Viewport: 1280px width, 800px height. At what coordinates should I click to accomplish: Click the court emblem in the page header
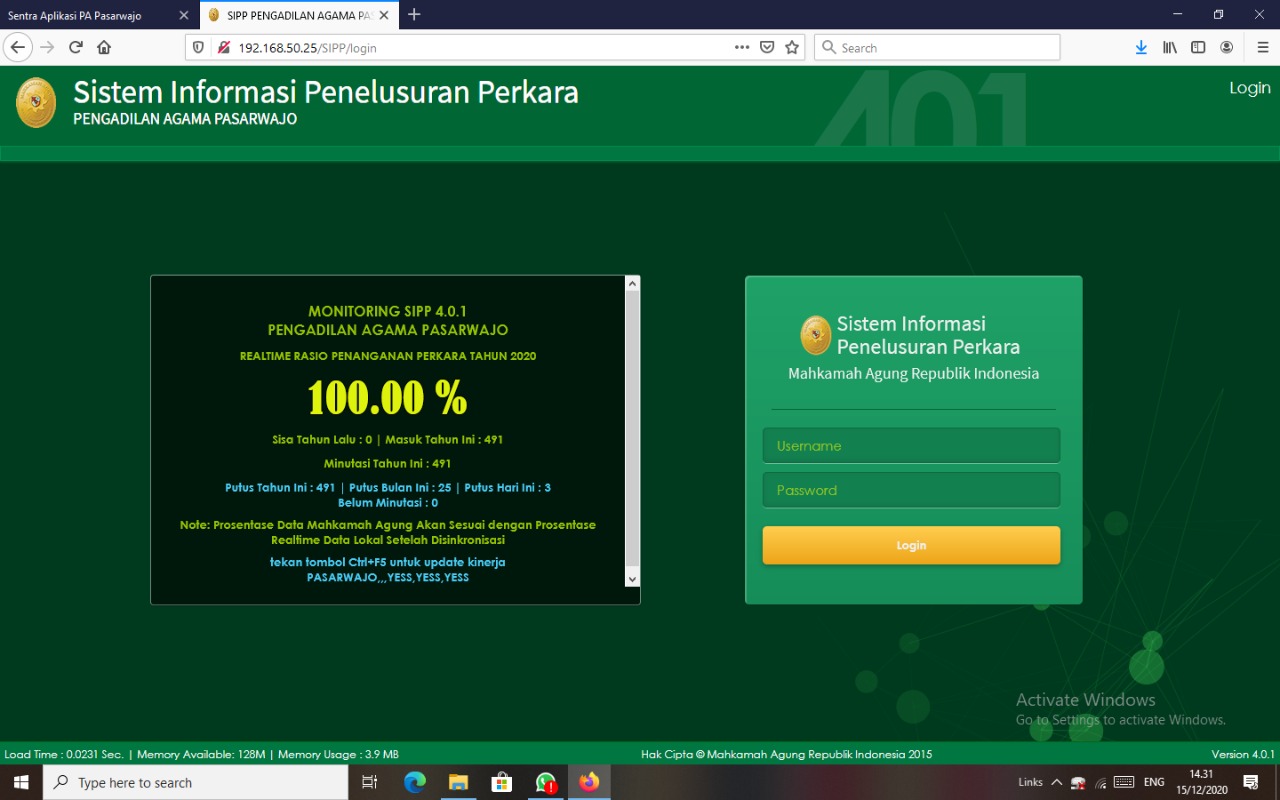coord(36,103)
